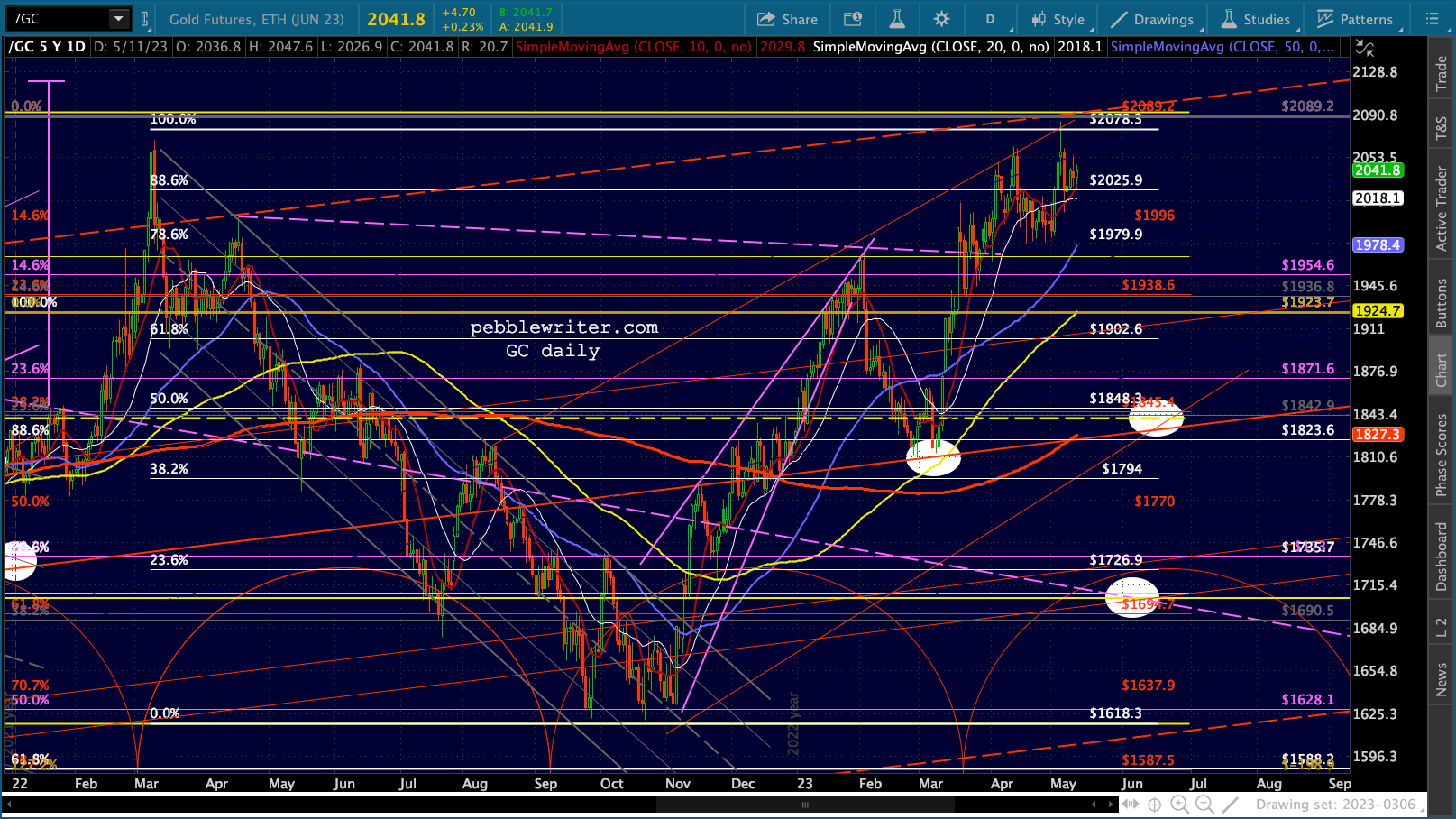
Task: Open the Active Trader sidebar tab
Action: pos(1442,208)
